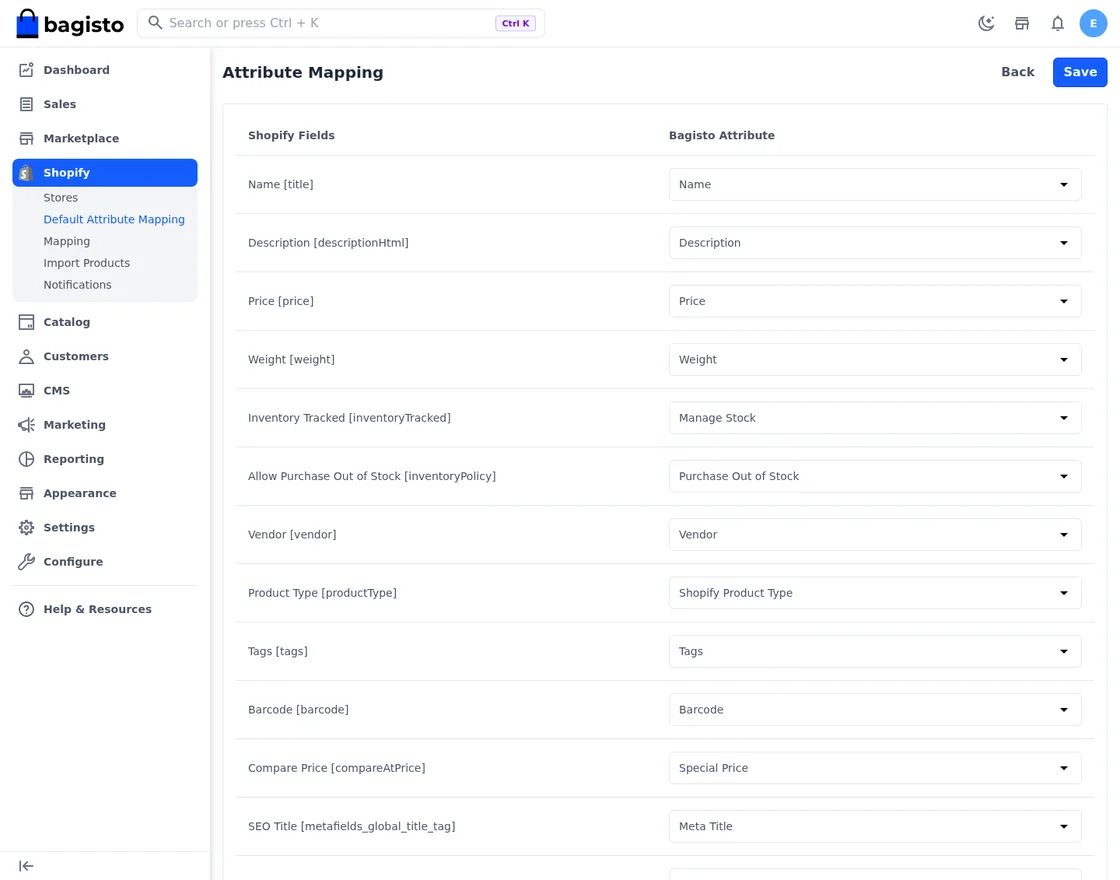The height and width of the screenshot is (880, 1120).
Task: Click the Help & Resources question icon
Action: tap(26, 609)
